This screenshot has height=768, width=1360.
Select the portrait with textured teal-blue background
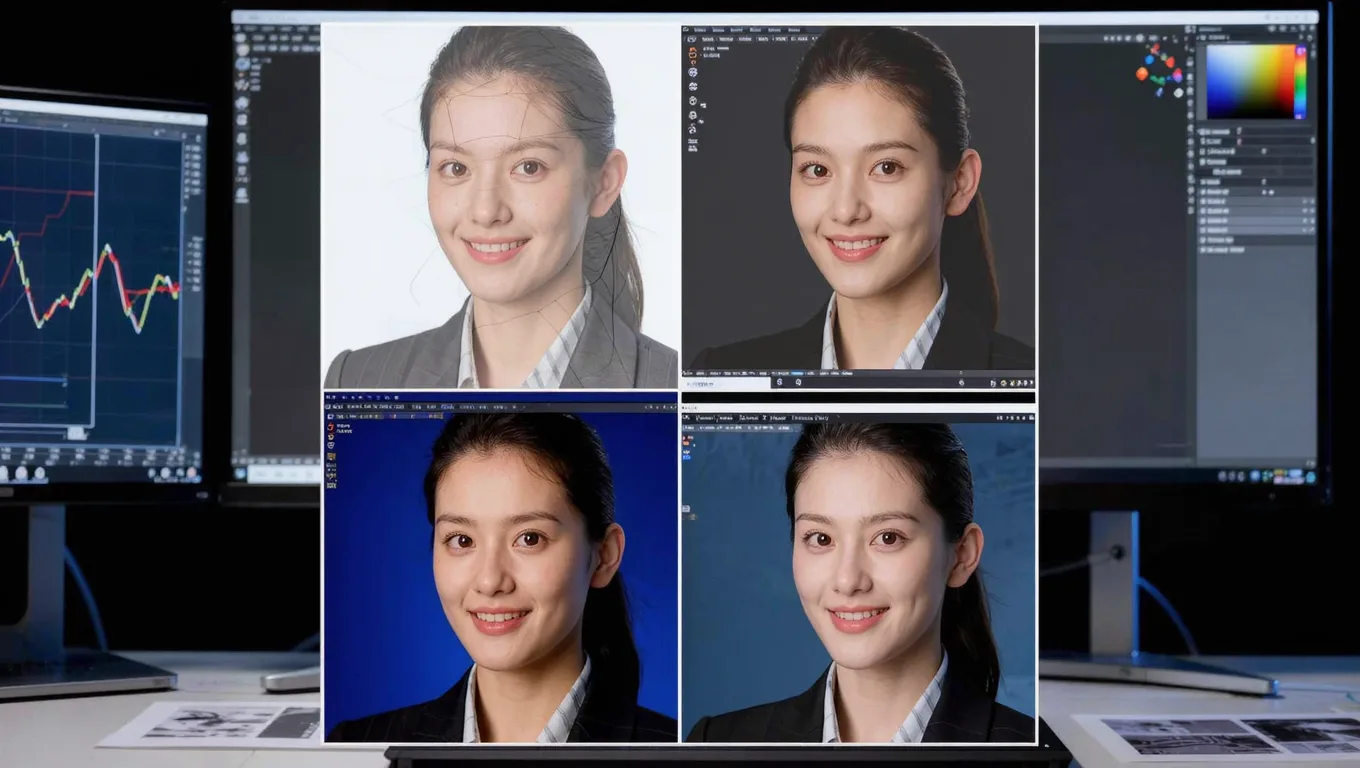pyautogui.click(x=859, y=573)
